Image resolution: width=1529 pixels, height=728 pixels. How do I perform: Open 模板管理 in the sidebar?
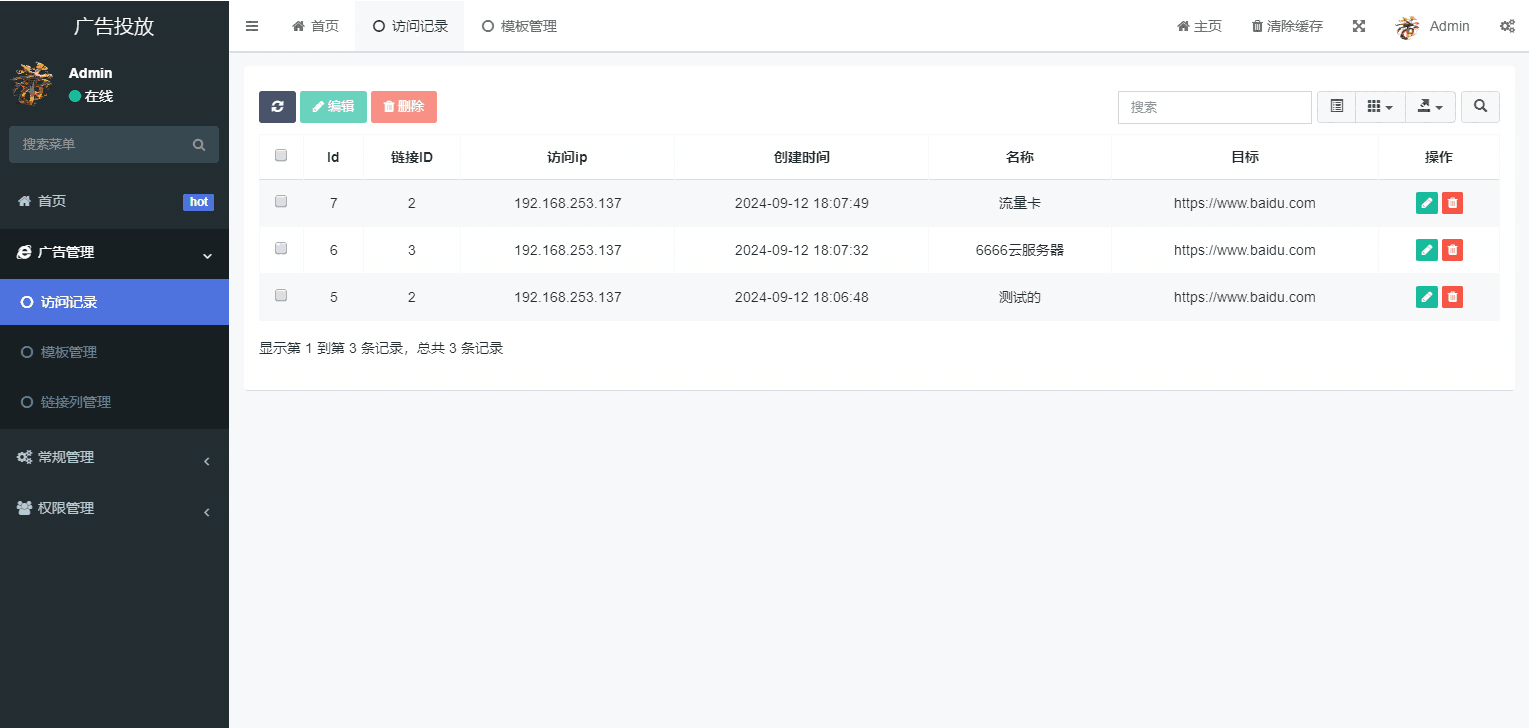click(114, 352)
